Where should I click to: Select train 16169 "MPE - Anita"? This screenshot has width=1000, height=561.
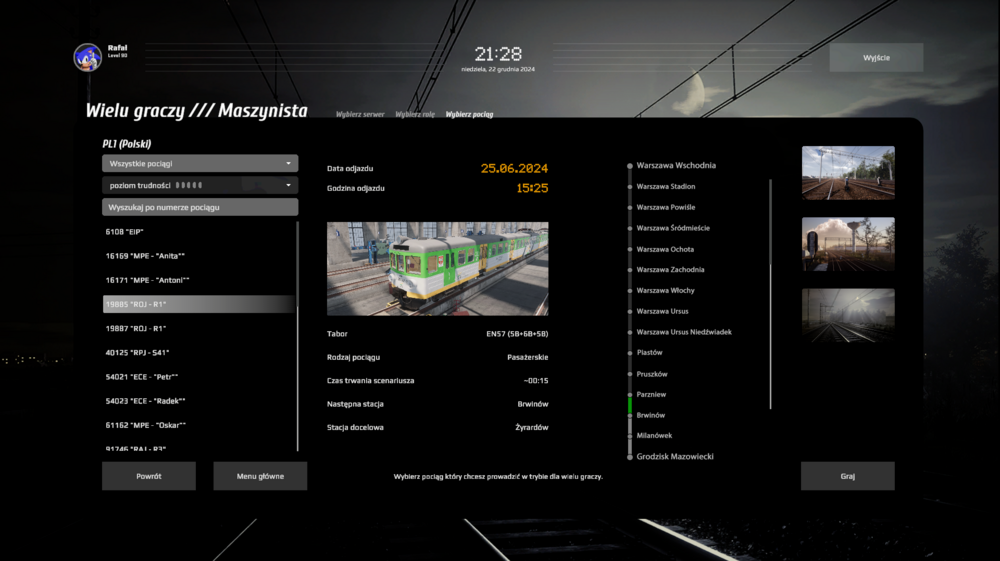[x=200, y=256]
